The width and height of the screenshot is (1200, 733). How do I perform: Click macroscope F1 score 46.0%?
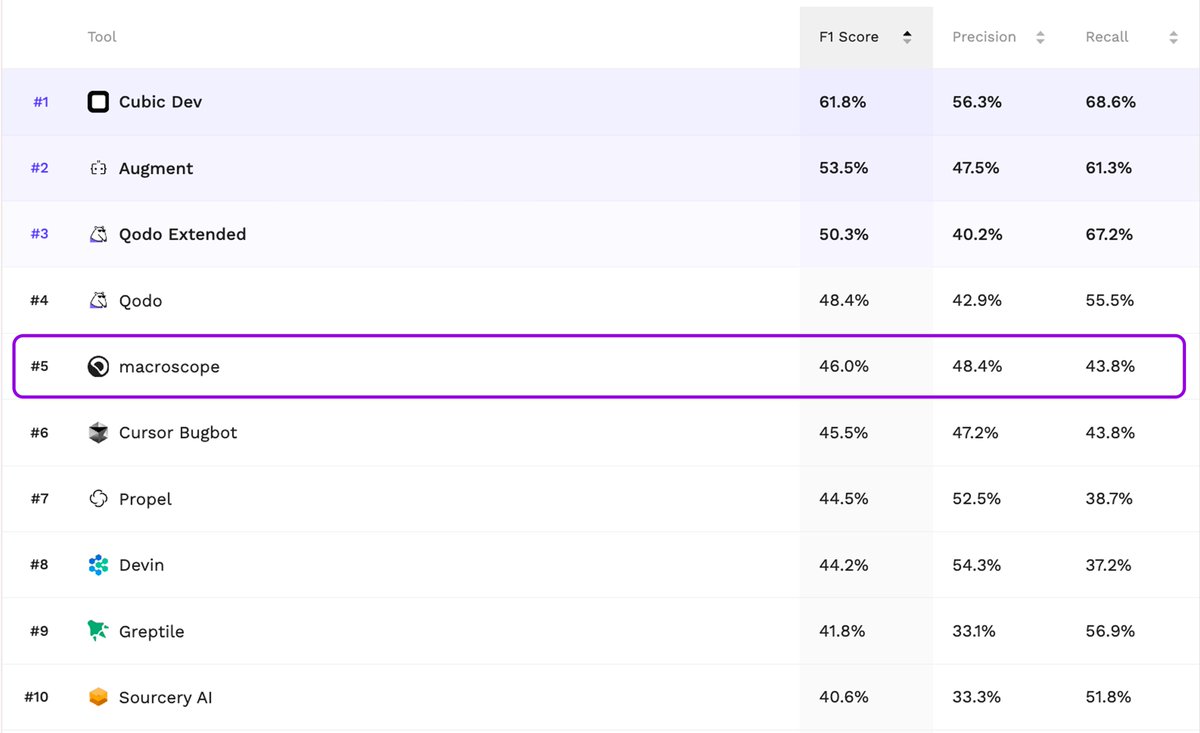pyautogui.click(x=844, y=366)
